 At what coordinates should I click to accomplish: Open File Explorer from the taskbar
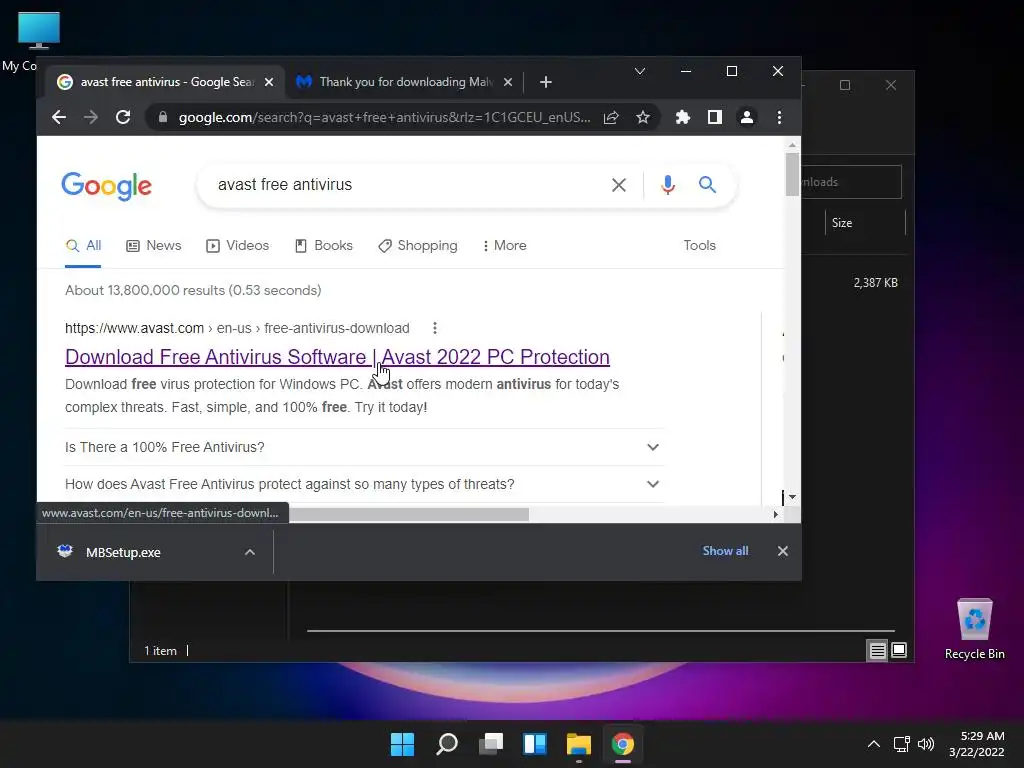pos(579,744)
